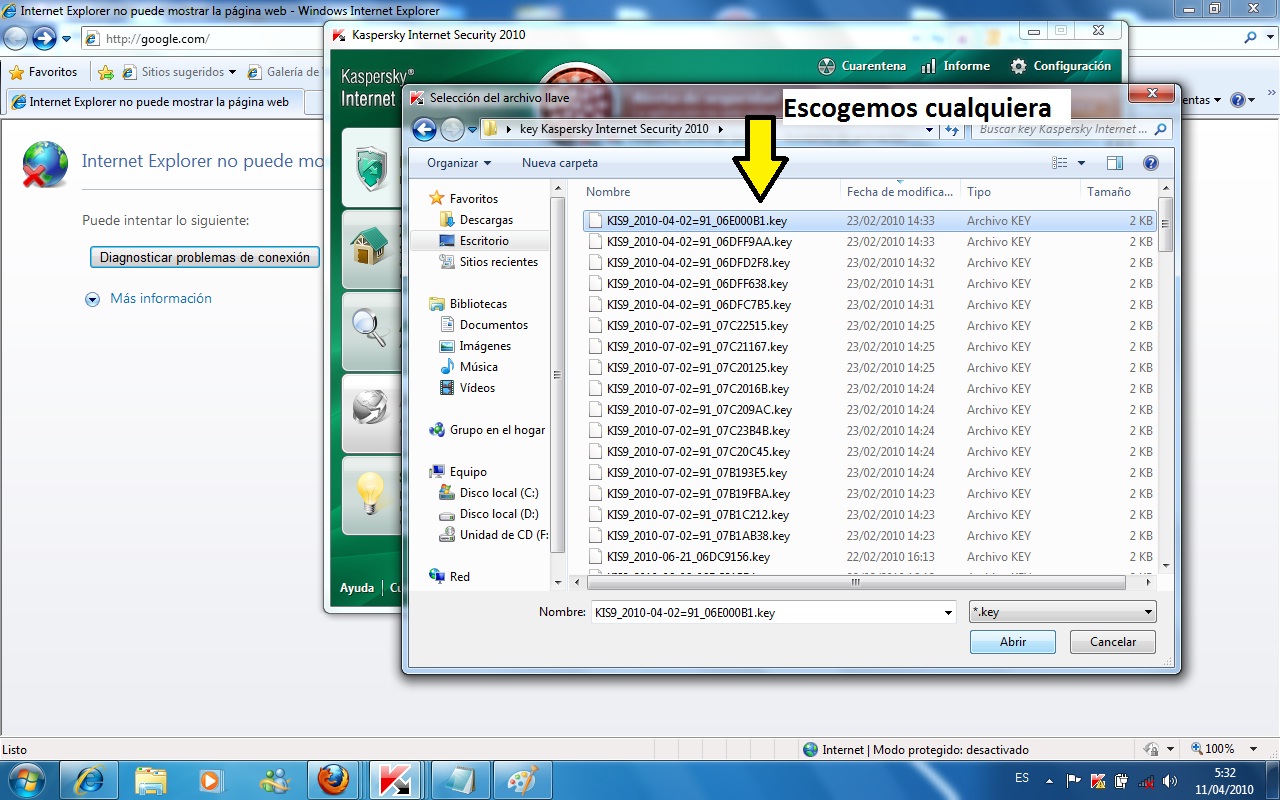Open Internet Explorer from the taskbar
This screenshot has height=800, width=1280.
89,779
